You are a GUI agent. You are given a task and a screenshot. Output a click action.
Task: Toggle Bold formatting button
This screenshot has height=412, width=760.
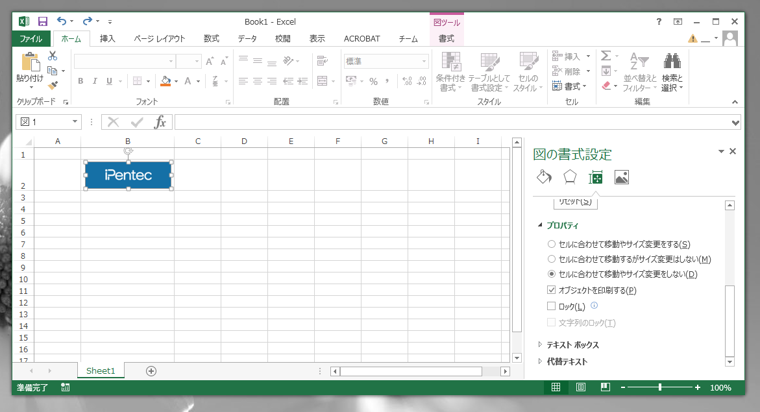tap(80, 81)
